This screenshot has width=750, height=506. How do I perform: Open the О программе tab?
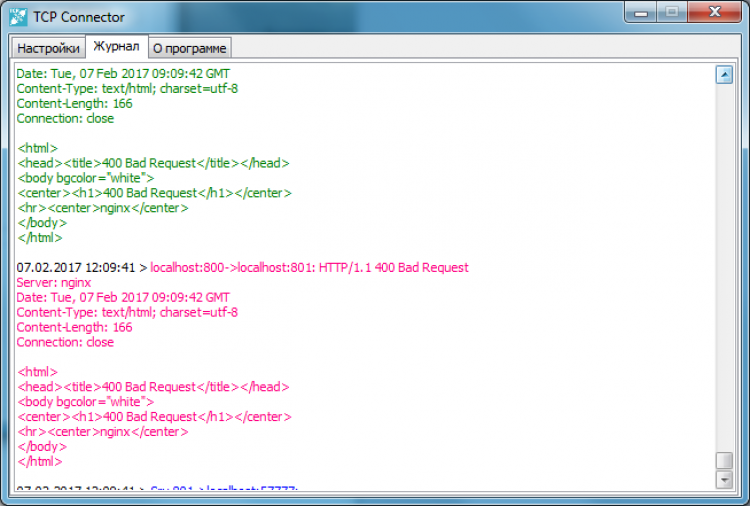coord(189,48)
